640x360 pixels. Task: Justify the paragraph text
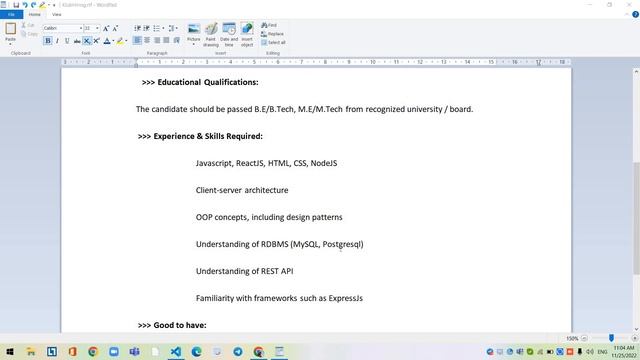coord(167,40)
